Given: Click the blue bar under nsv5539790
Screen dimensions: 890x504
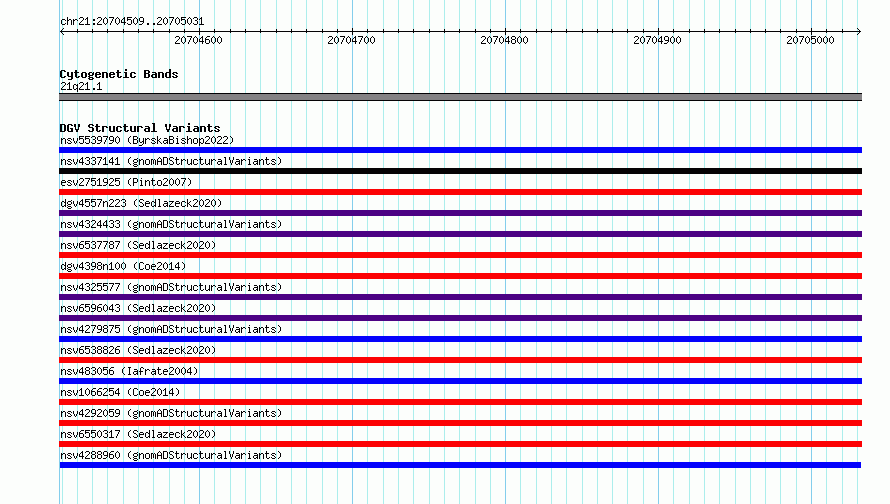Looking at the screenshot, I should tap(460, 150).
